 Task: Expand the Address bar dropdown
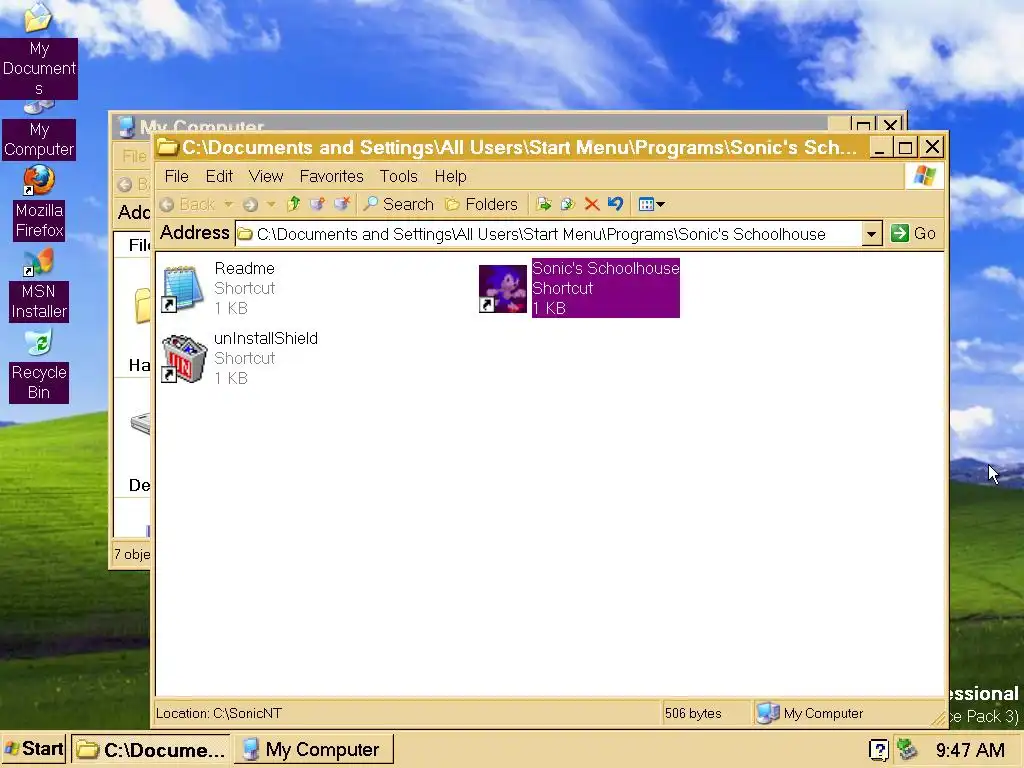pyautogui.click(x=871, y=234)
